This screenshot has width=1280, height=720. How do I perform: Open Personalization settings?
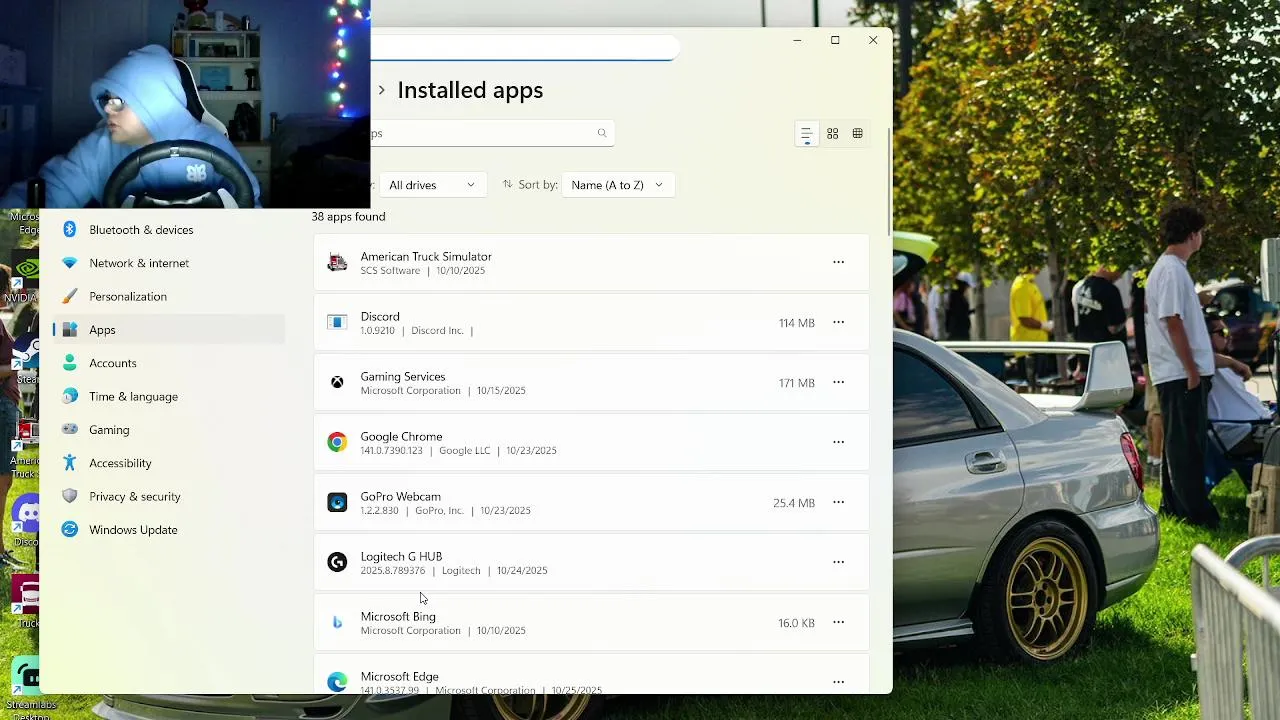point(128,296)
